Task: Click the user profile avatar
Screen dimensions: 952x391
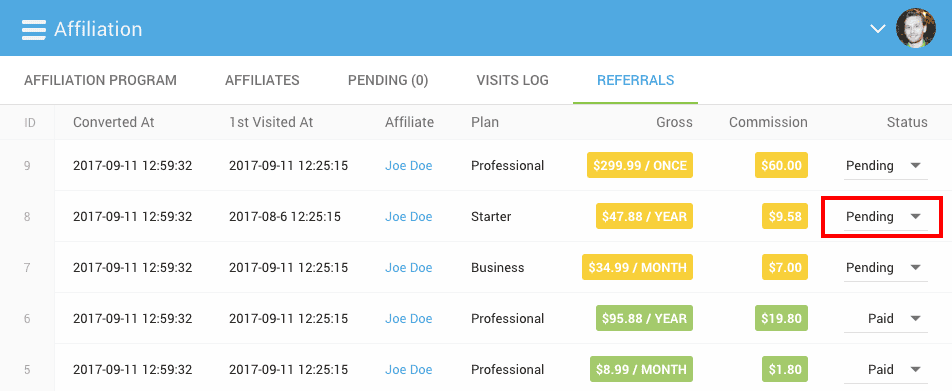Action: point(916,28)
